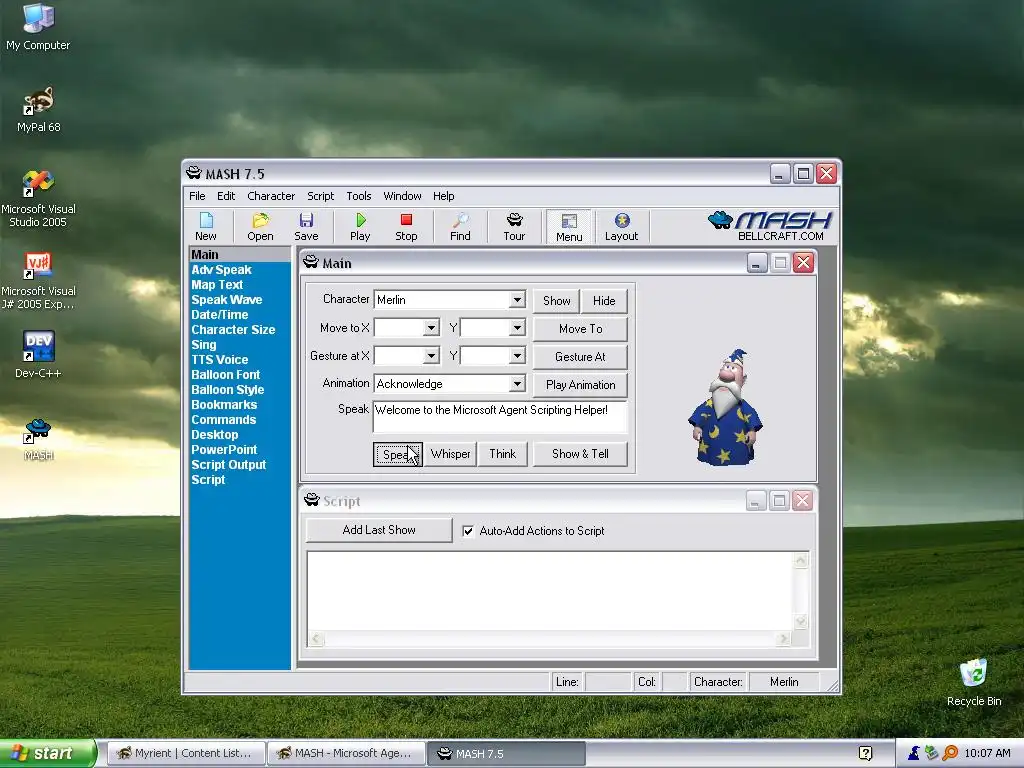
Task: Launch the Tour toolbar icon
Action: (514, 227)
